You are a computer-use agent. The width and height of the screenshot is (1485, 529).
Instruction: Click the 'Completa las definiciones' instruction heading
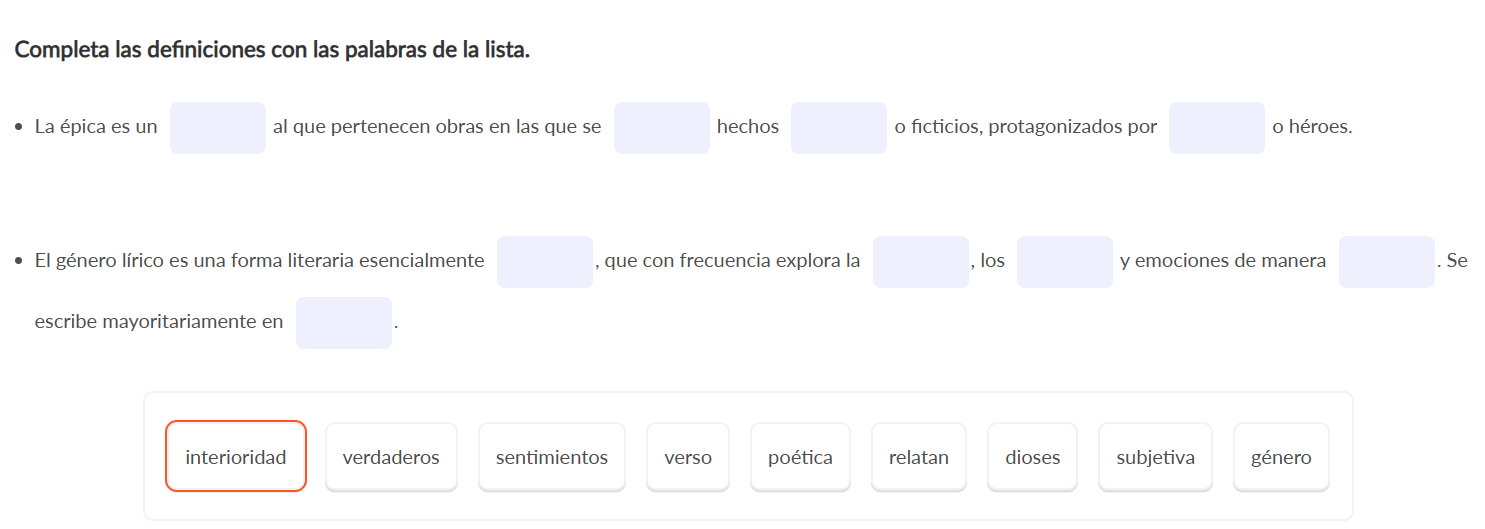(272, 50)
